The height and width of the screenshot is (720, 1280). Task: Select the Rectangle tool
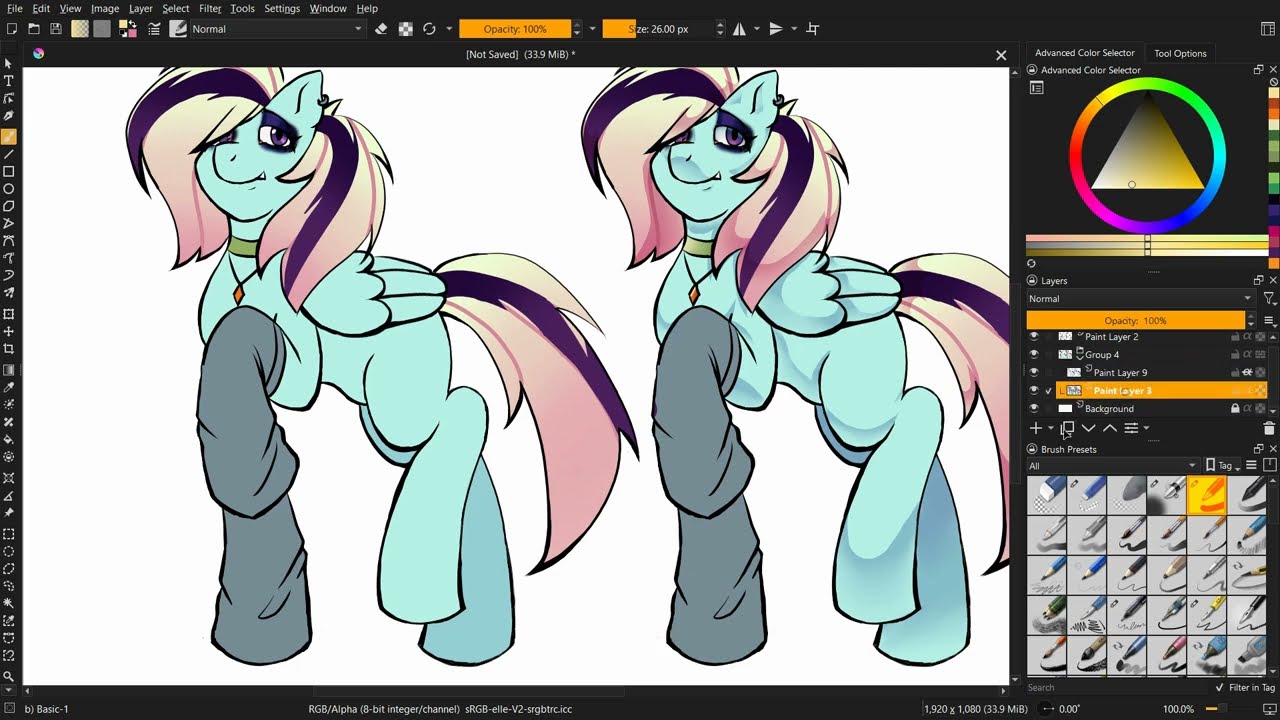tap(9, 171)
